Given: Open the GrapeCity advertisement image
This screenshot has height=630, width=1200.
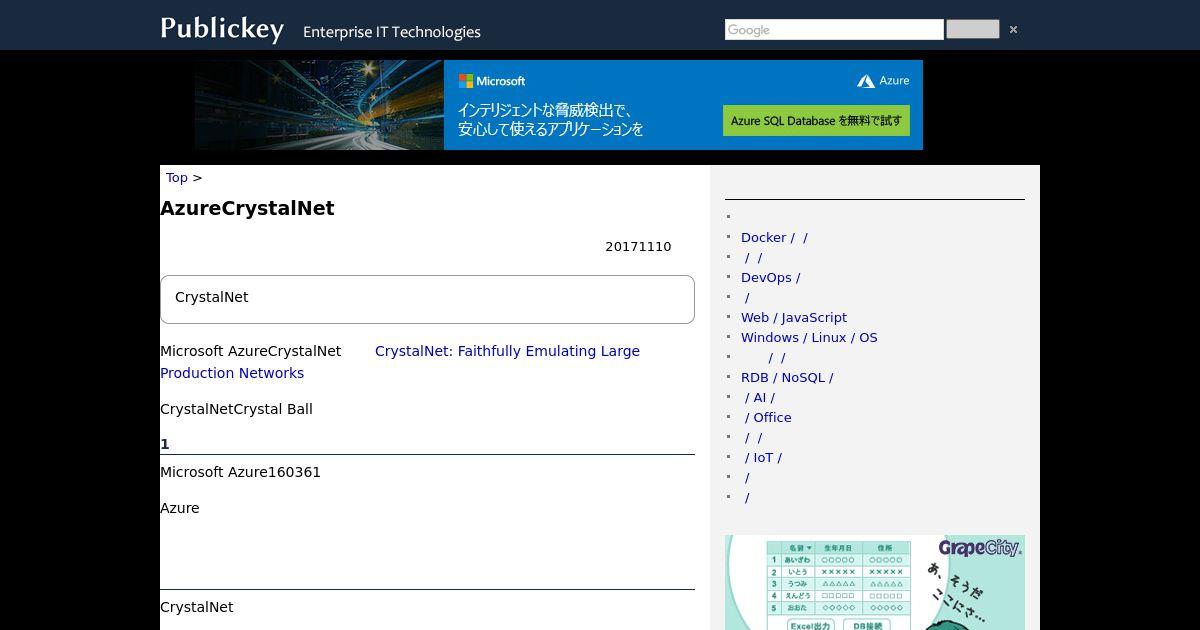Looking at the screenshot, I should (x=875, y=582).
